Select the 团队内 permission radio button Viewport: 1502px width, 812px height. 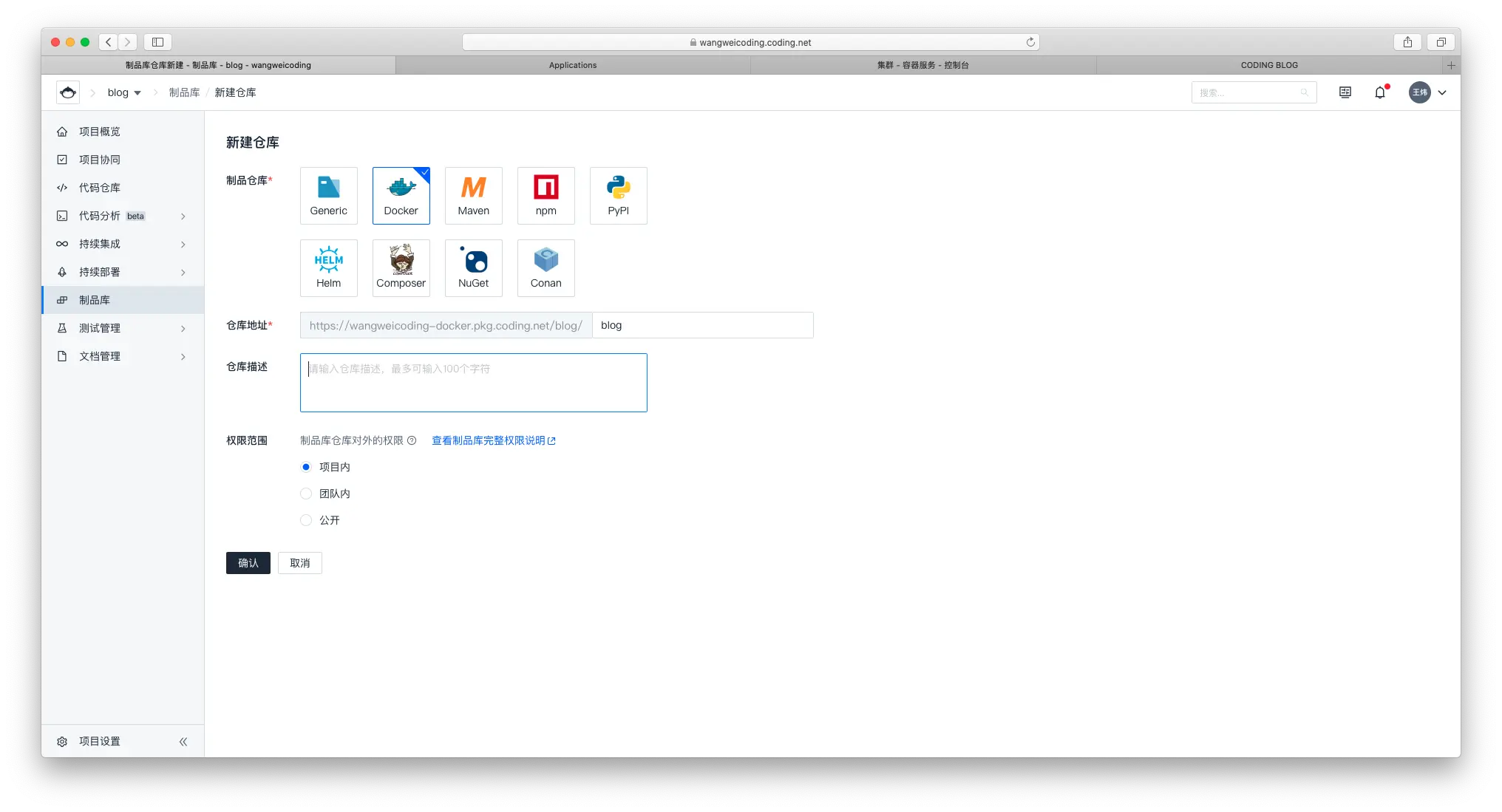pos(306,494)
